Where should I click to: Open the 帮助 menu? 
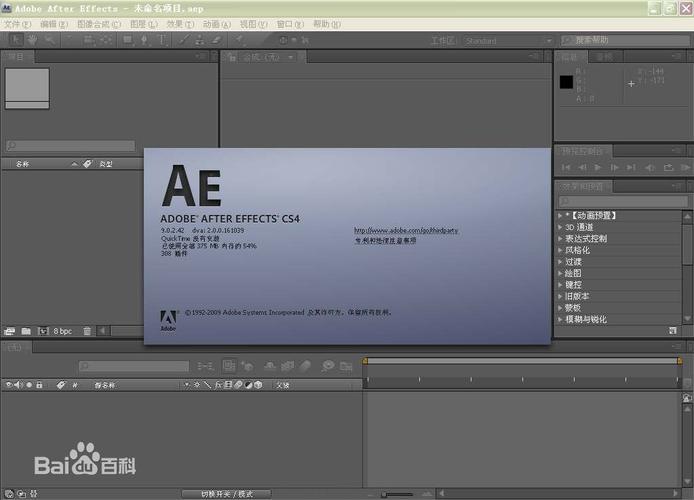tap(327, 24)
